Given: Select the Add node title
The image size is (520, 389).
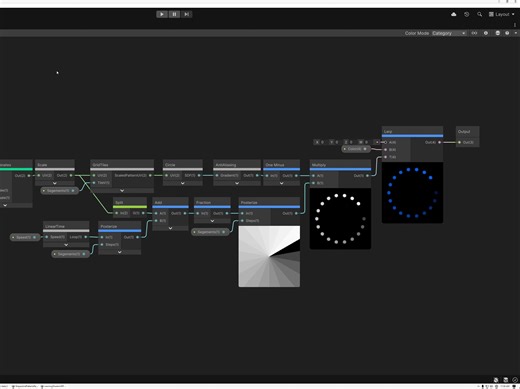Looking at the screenshot, I should coord(158,202).
